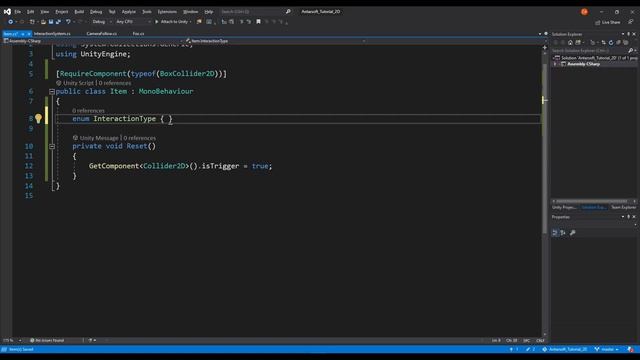
Task: Click the lightbulb quick actions icon
Action: pyautogui.click(x=38, y=118)
